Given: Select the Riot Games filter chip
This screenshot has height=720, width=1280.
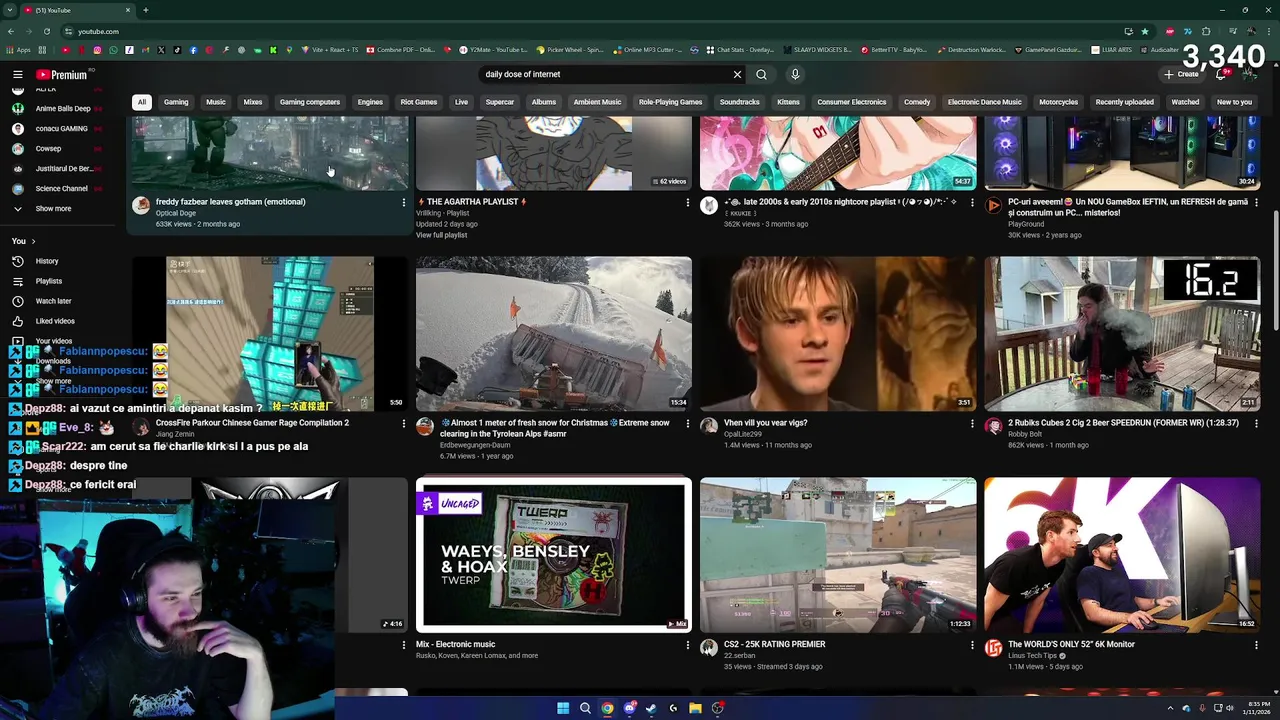Looking at the screenshot, I should (x=419, y=102).
